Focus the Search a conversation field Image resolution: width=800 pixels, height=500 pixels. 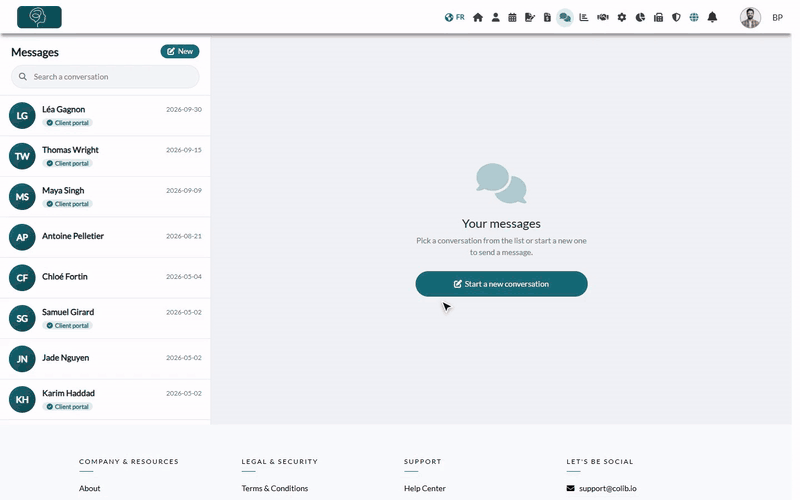tap(105, 77)
